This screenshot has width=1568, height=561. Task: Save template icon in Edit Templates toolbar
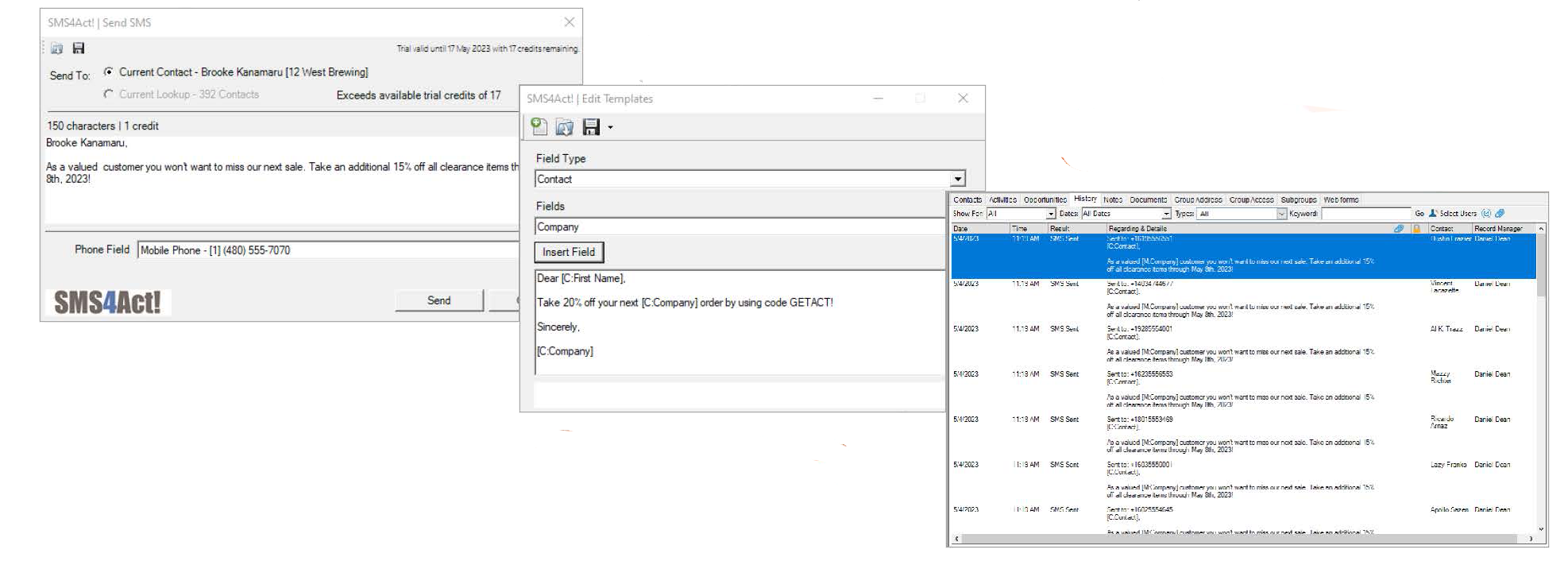click(591, 126)
